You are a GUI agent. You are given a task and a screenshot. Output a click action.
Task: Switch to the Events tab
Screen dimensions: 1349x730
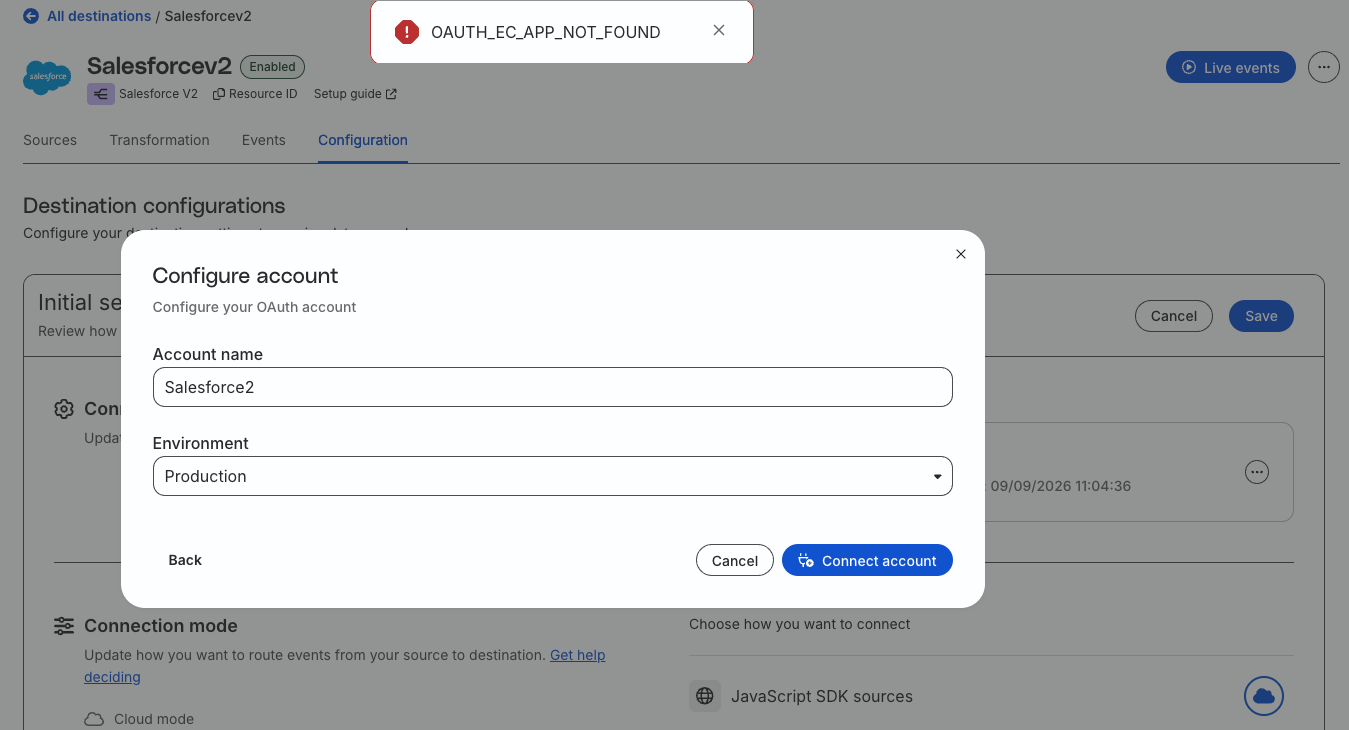coord(264,140)
